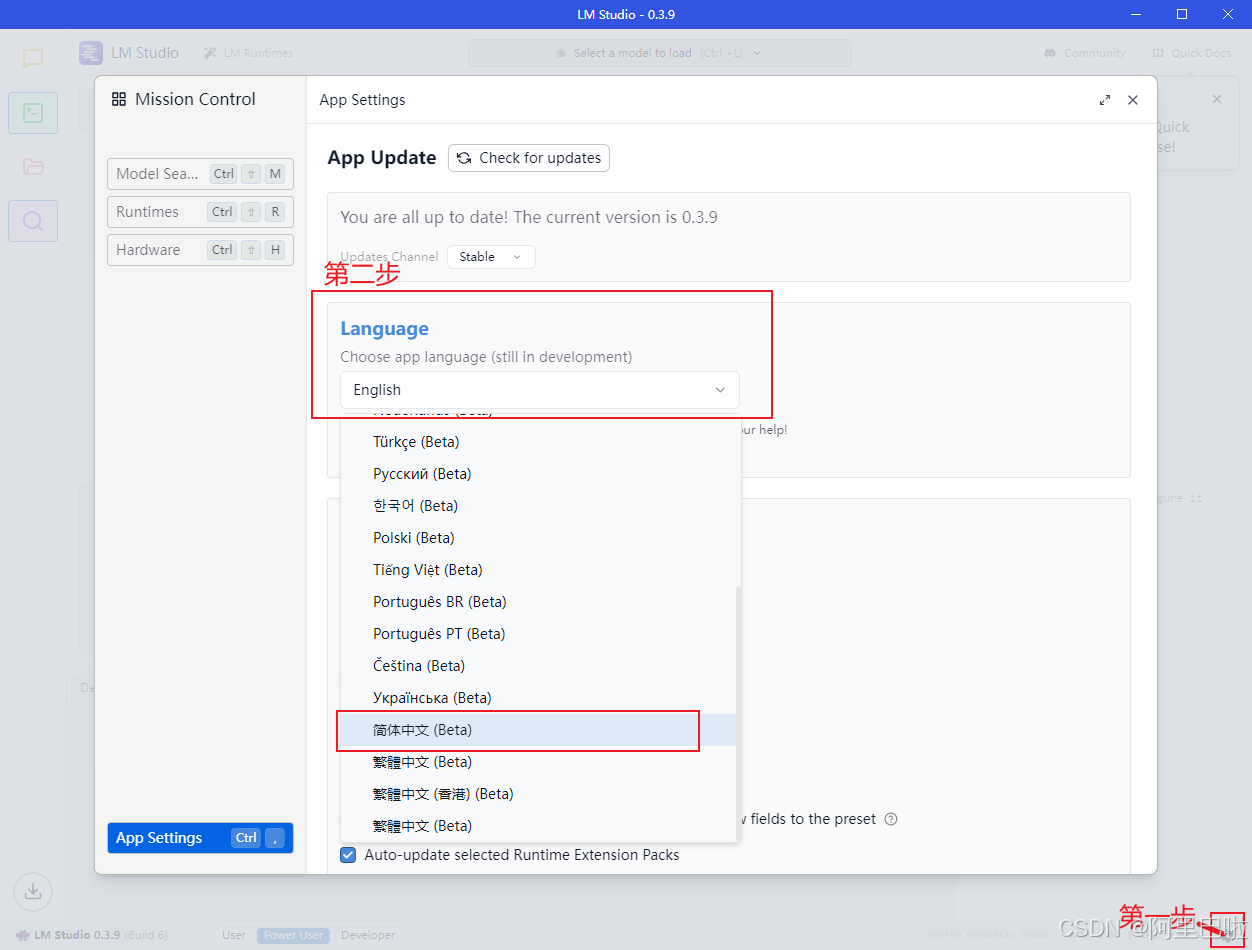Select 繁體中文 (香港) (Beta) language option
This screenshot has height=950, width=1252.
point(538,794)
